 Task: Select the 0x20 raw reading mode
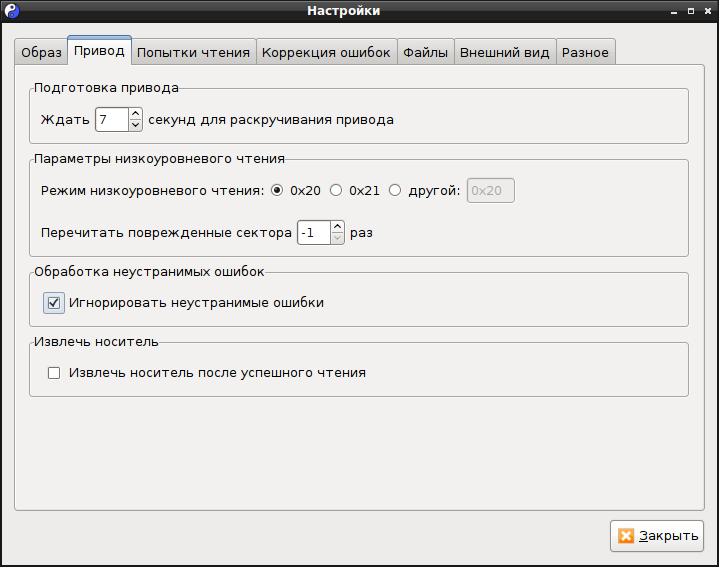click(277, 190)
